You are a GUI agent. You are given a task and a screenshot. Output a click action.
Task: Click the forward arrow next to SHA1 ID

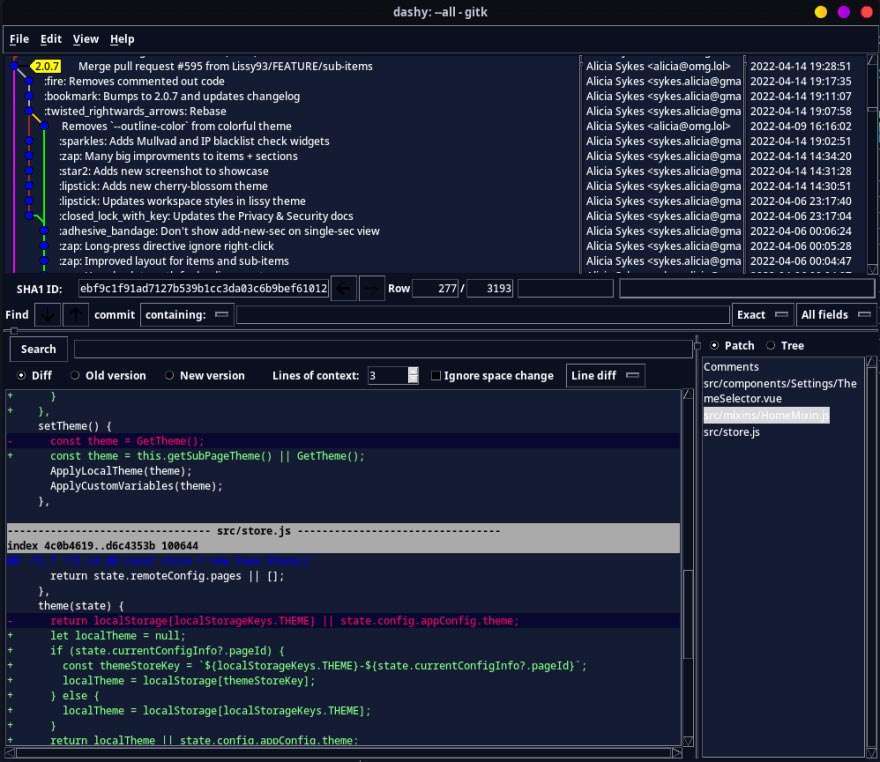(371, 288)
